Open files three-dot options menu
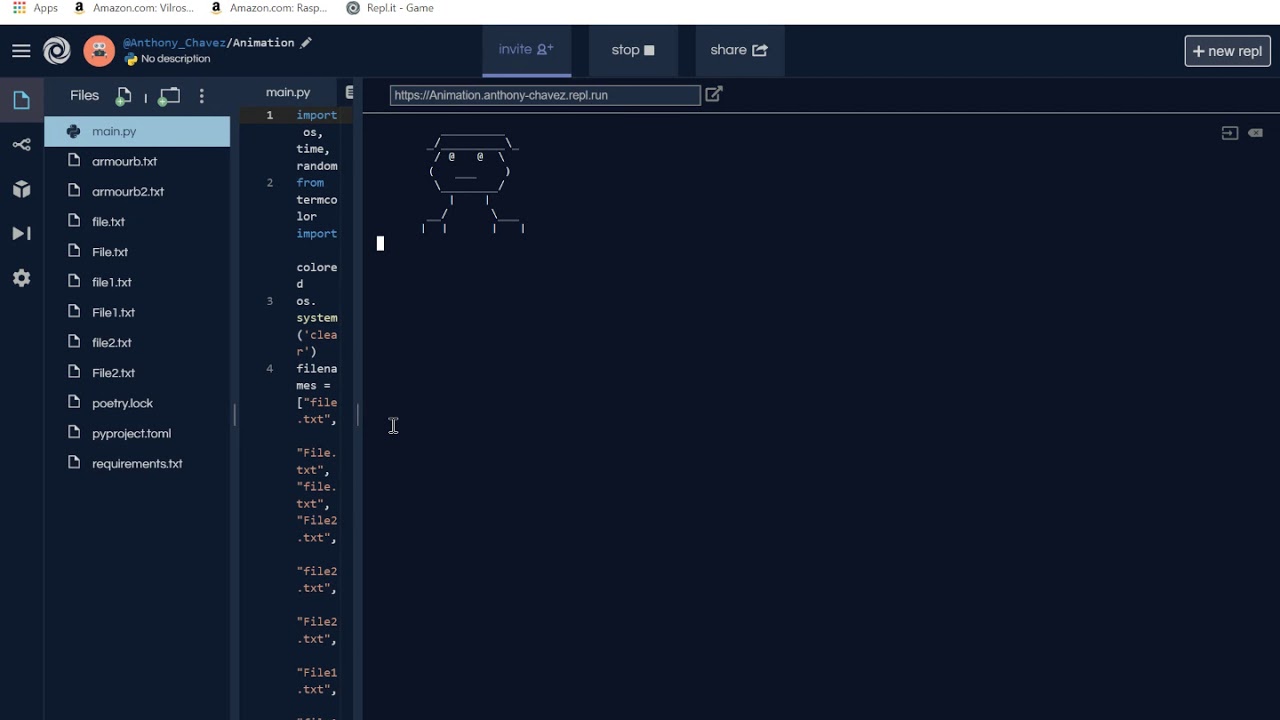The width and height of the screenshot is (1280, 720). point(202,96)
